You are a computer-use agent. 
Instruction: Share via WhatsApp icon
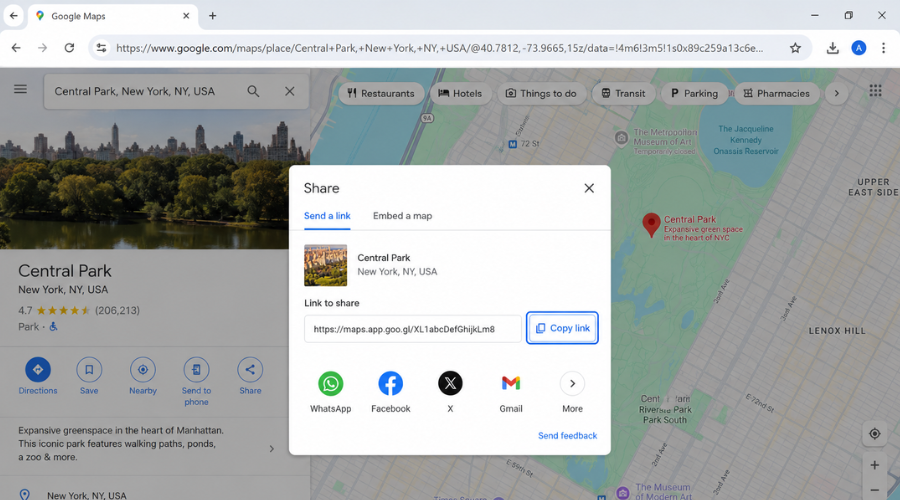[x=331, y=383]
